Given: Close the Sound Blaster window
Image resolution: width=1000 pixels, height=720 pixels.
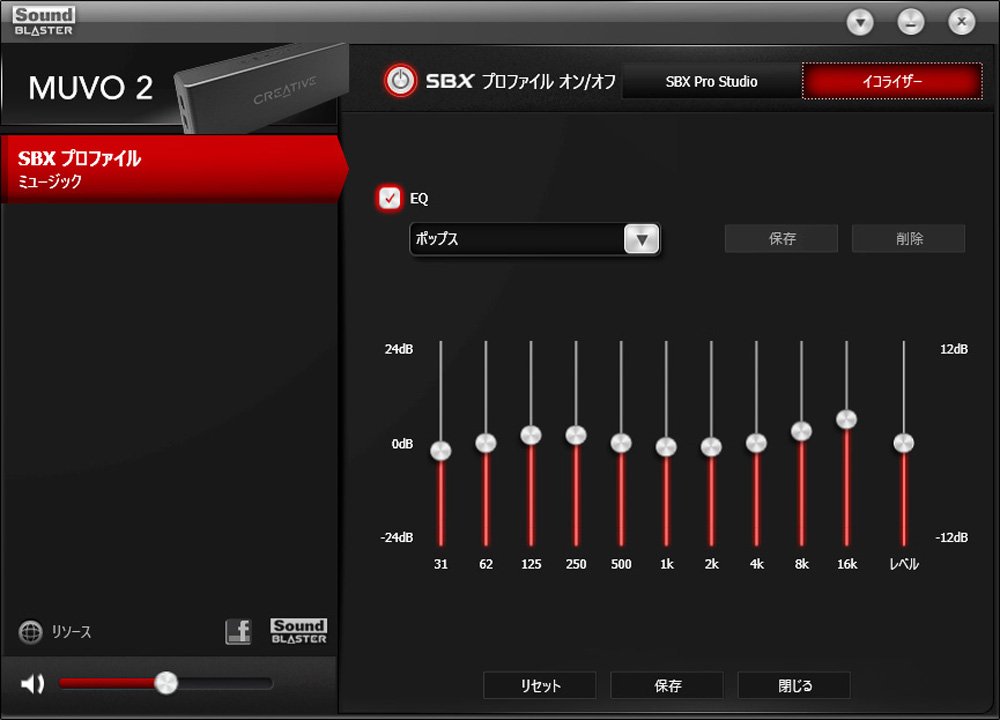Looking at the screenshot, I should [961, 22].
